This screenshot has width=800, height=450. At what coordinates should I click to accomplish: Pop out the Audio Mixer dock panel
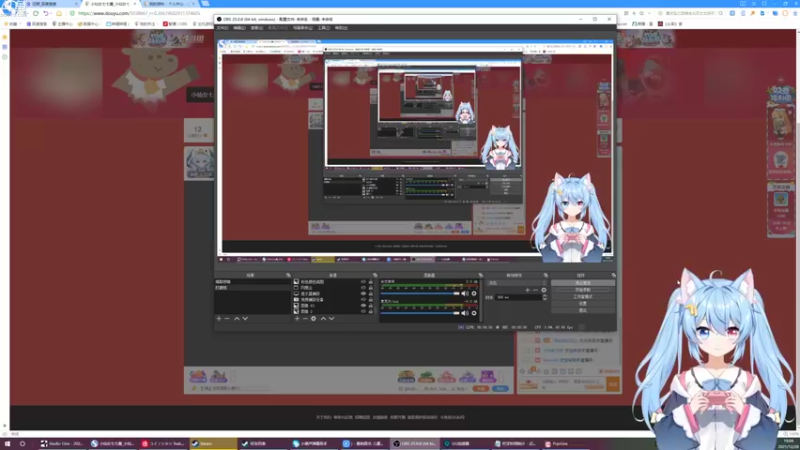tap(480, 275)
